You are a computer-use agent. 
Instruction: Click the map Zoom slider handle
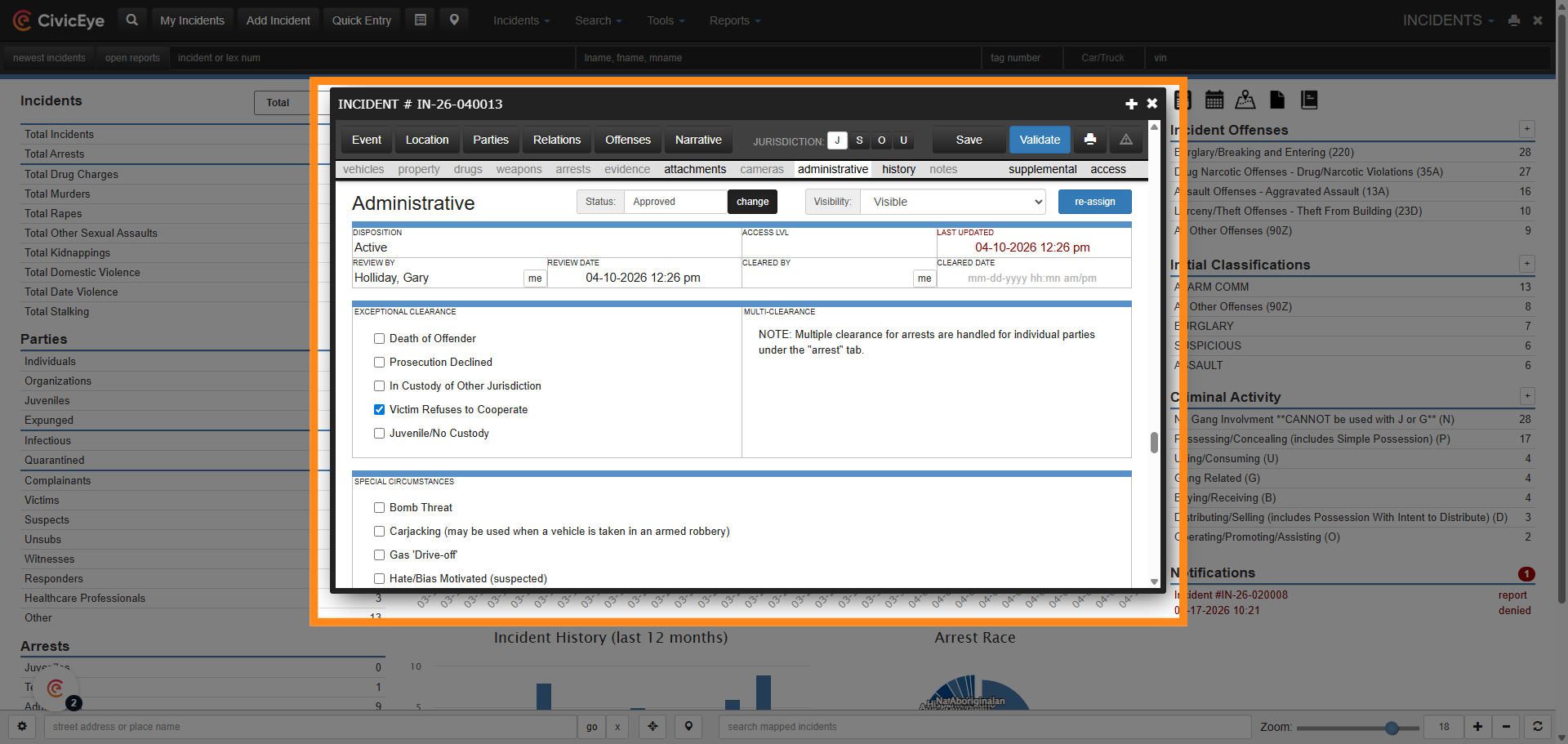(1392, 727)
